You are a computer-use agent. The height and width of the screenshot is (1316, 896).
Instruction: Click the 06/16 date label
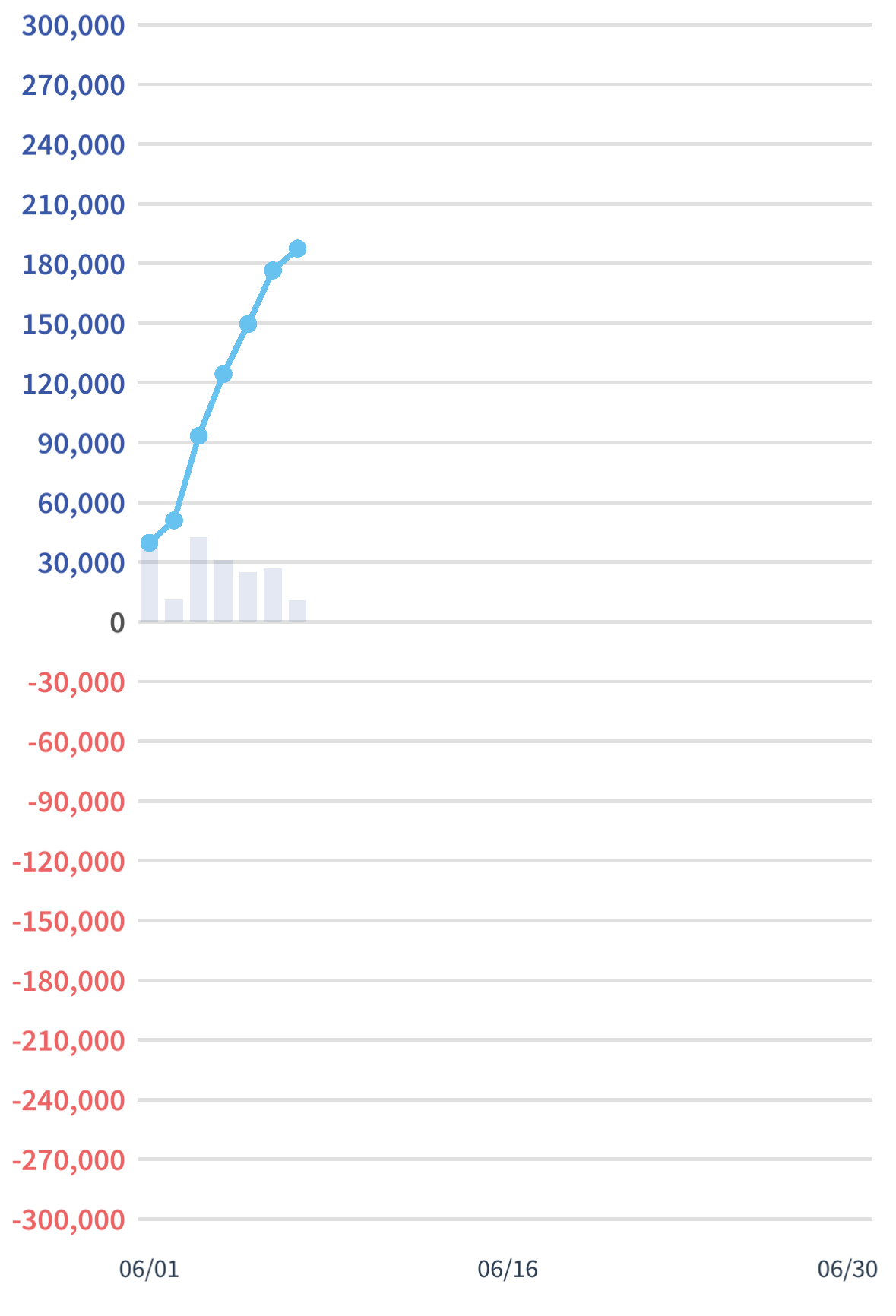pos(507,1269)
